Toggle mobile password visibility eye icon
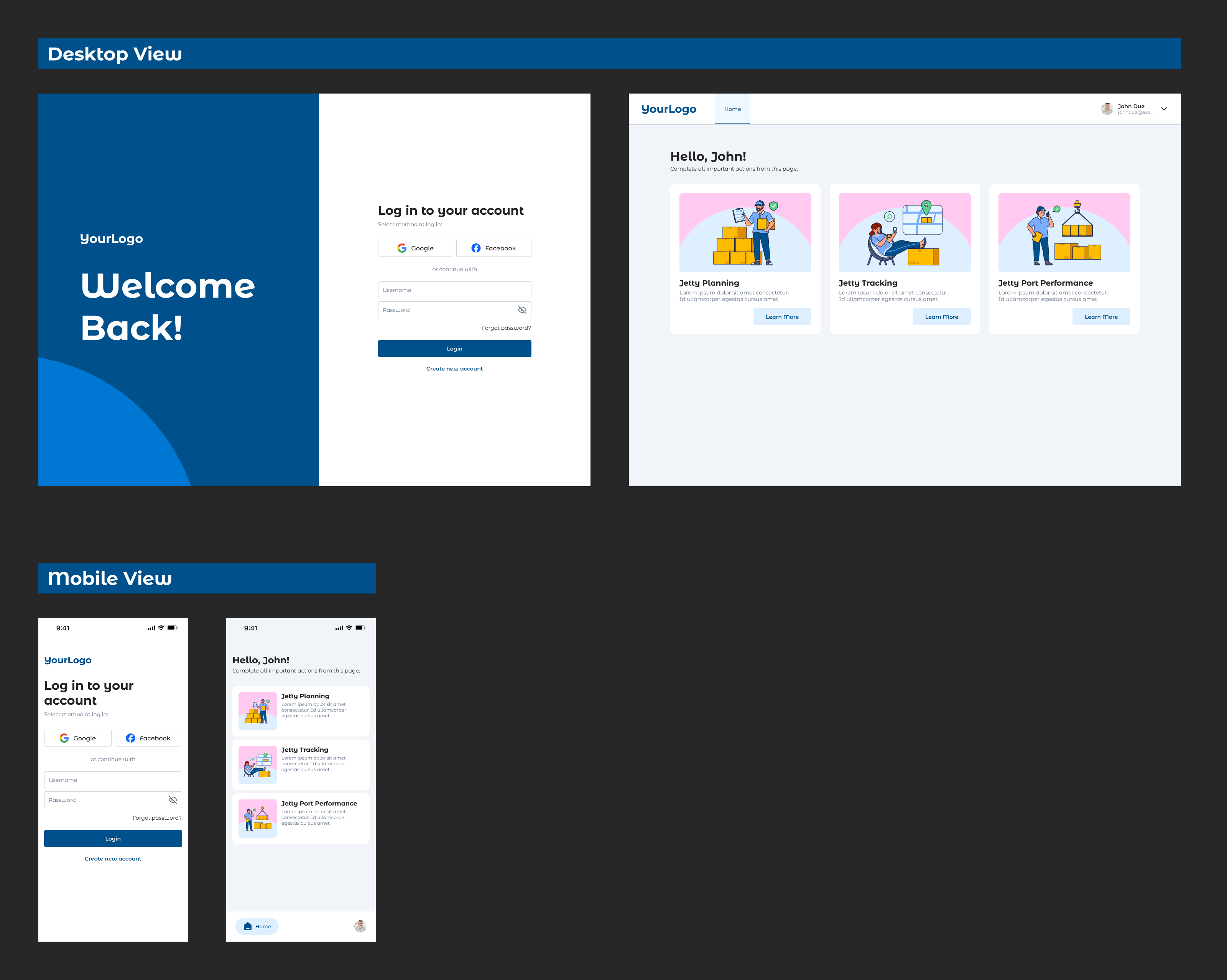 tap(173, 800)
